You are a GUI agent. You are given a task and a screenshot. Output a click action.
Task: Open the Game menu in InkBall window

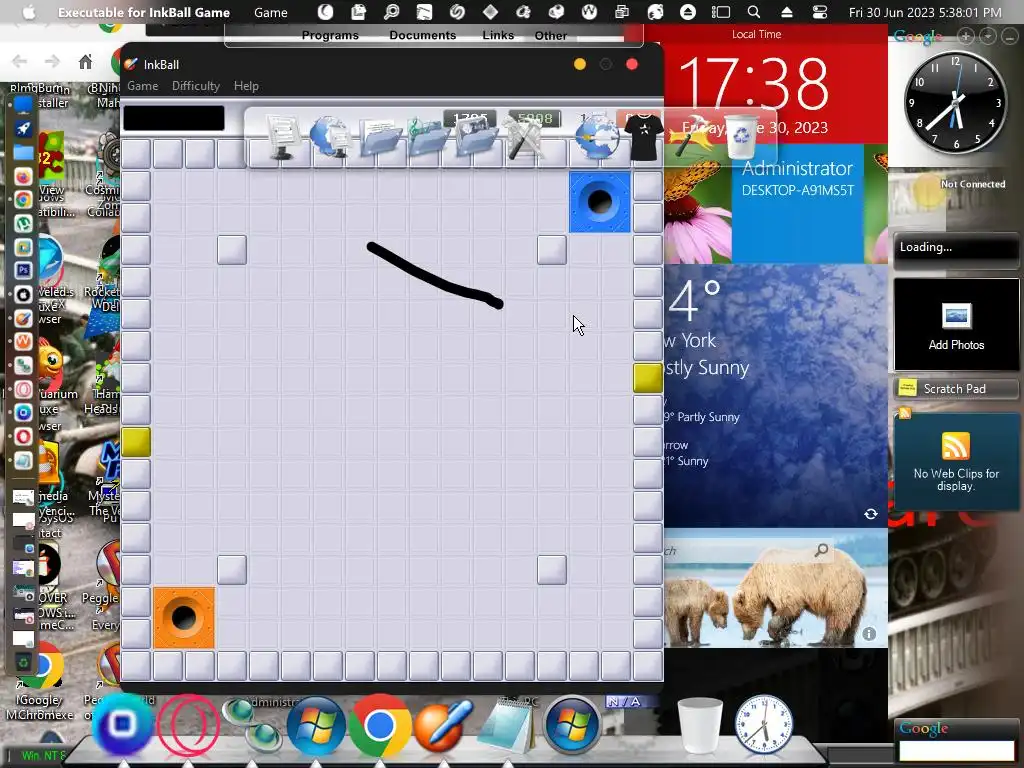point(142,86)
